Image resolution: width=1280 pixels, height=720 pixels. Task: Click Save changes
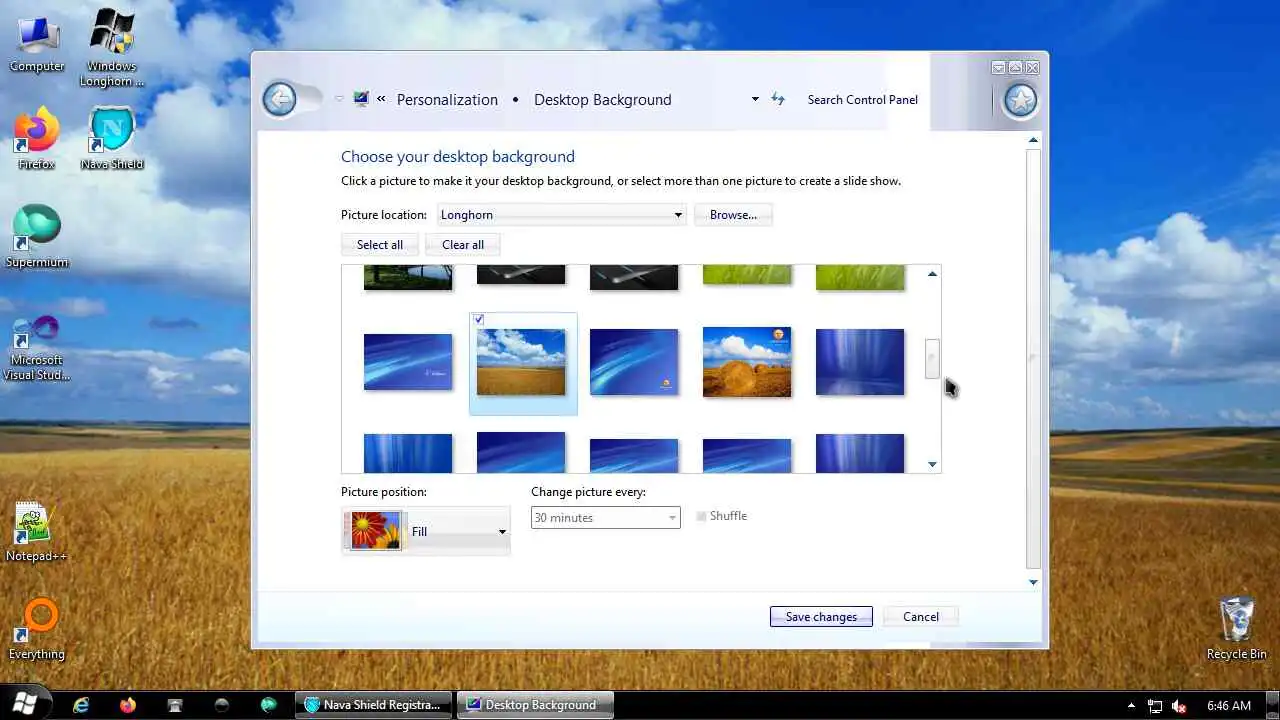coord(821,617)
